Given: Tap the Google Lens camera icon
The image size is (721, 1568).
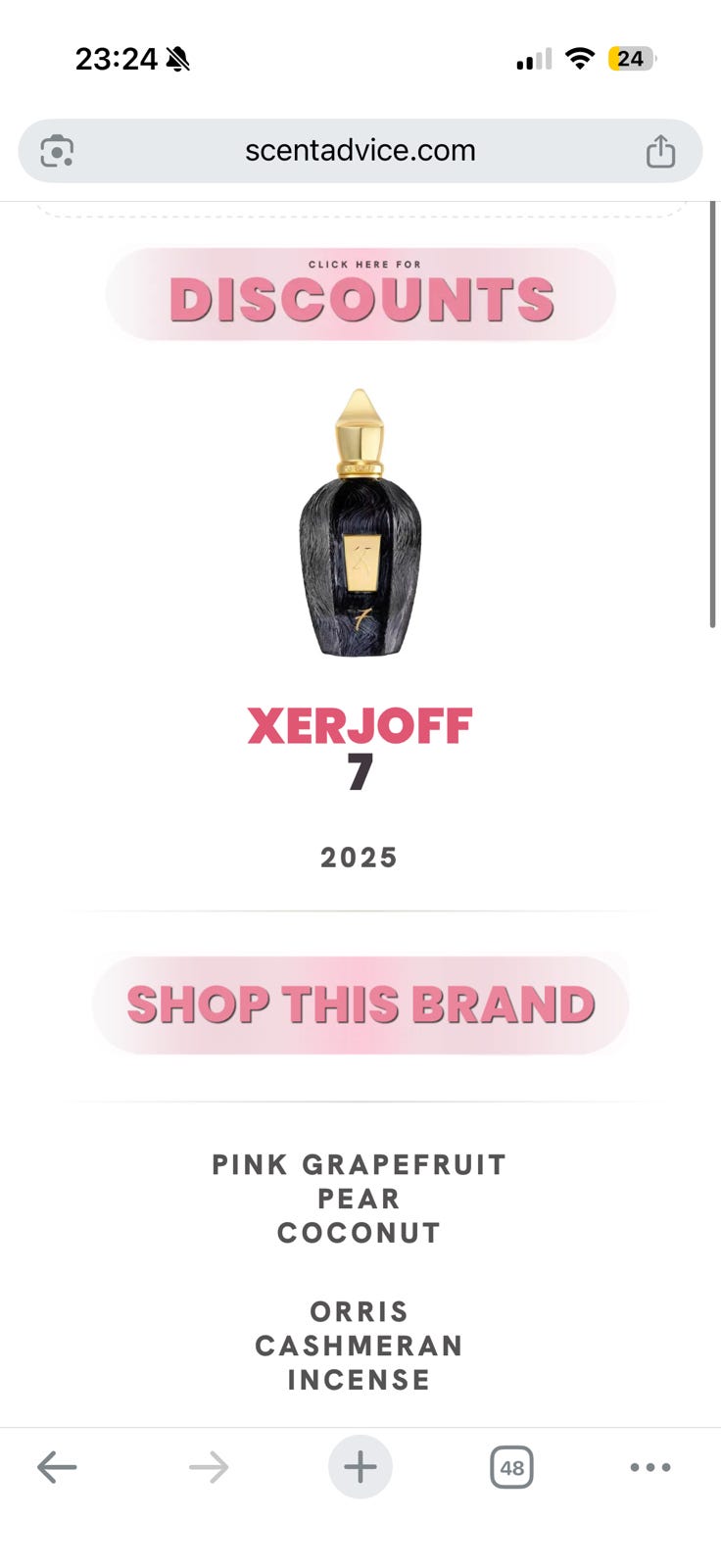Looking at the screenshot, I should (x=57, y=151).
